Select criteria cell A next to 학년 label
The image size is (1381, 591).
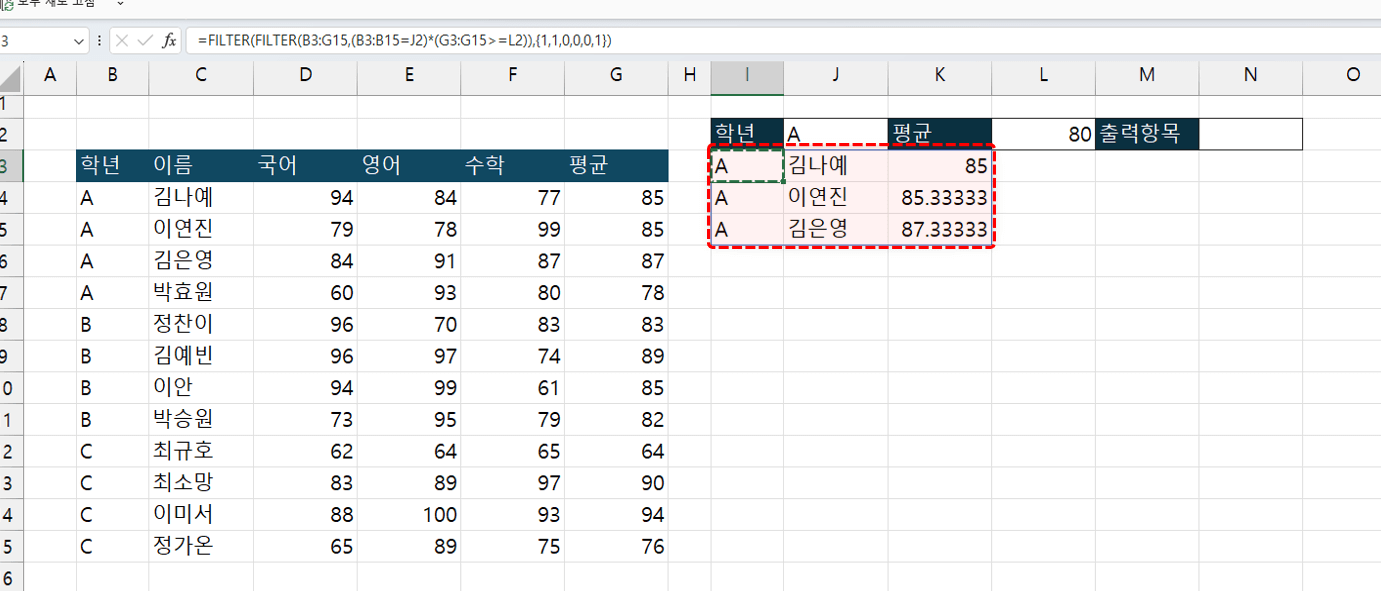(x=836, y=134)
